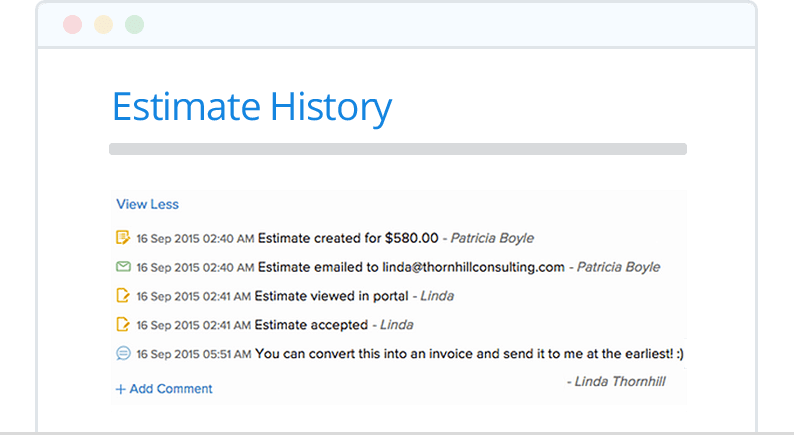Click the envelope icon on the emailed entry
Screen dimensions: 794x435
click(x=123, y=267)
